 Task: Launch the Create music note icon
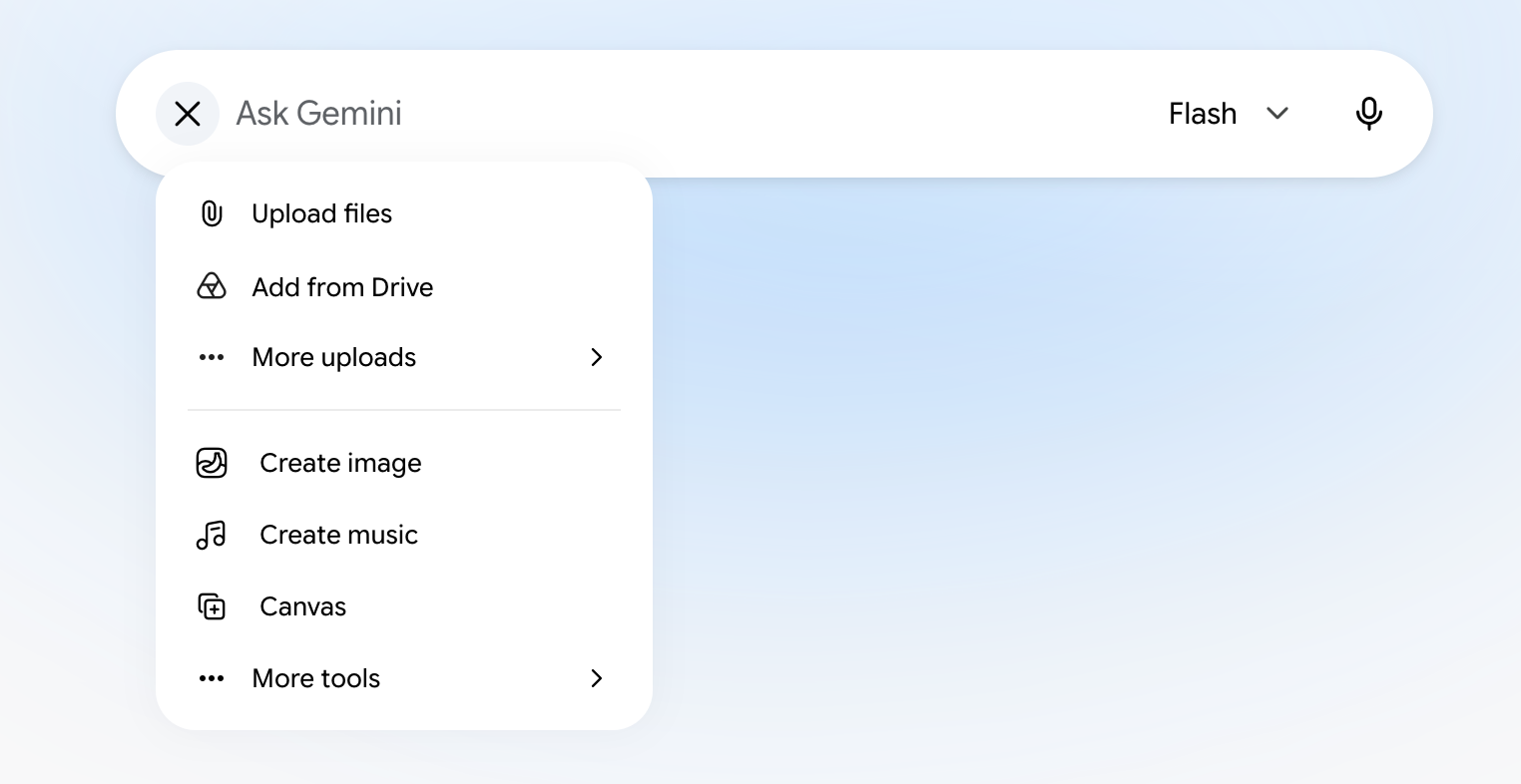pos(212,535)
